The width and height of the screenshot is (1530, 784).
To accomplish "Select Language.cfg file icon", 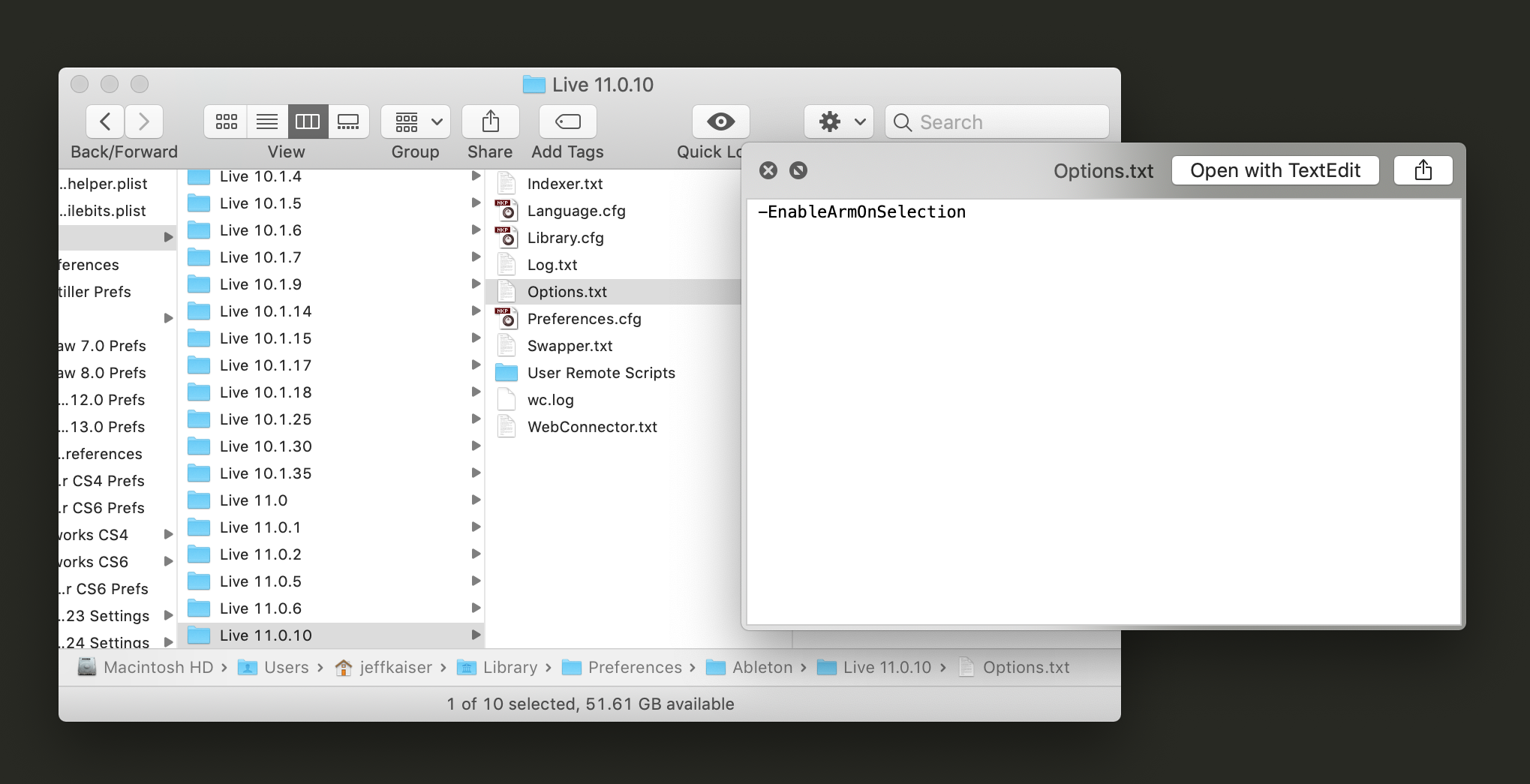I will pyautogui.click(x=506, y=211).
